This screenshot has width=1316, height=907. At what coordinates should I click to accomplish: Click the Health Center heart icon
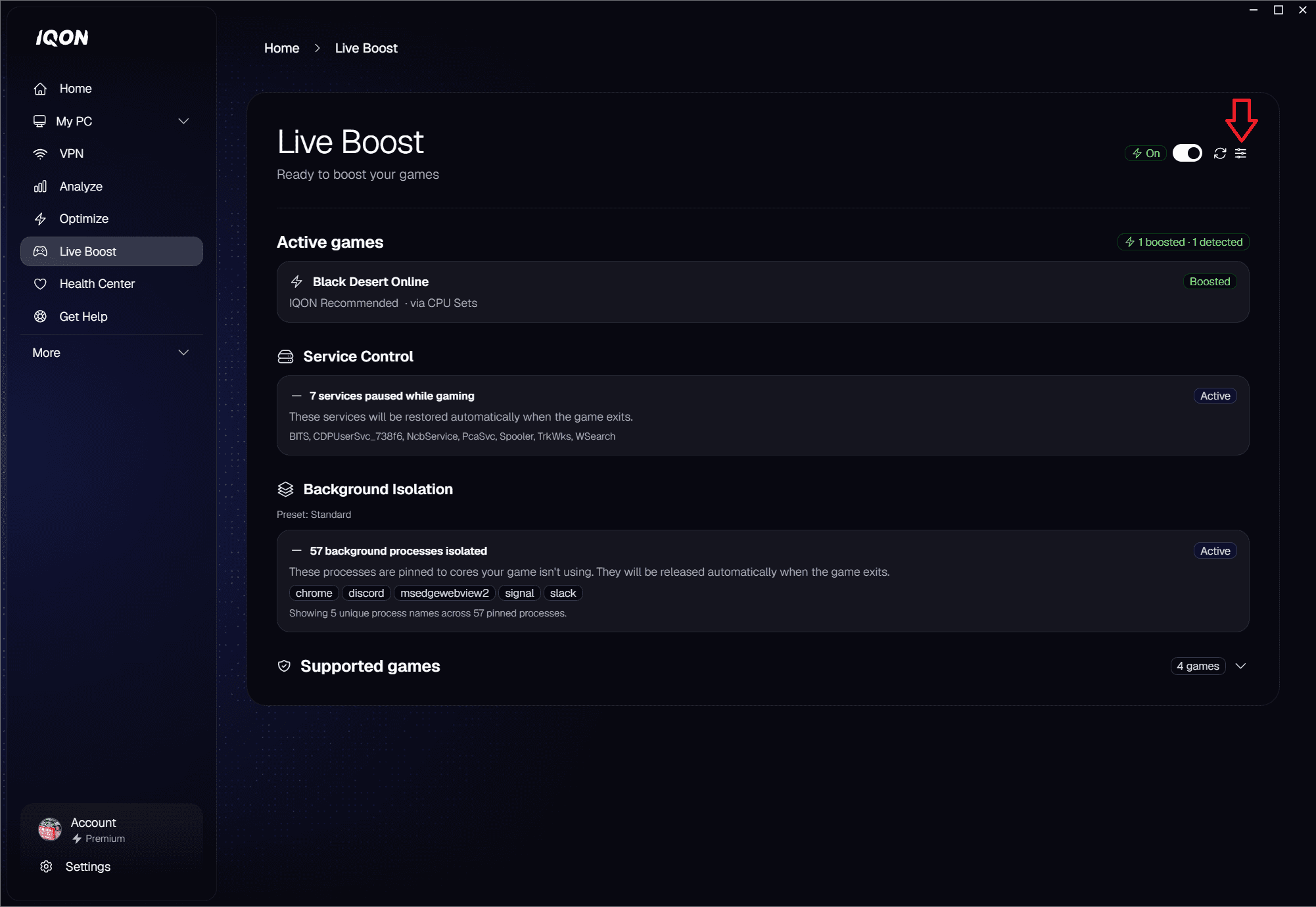pos(40,284)
